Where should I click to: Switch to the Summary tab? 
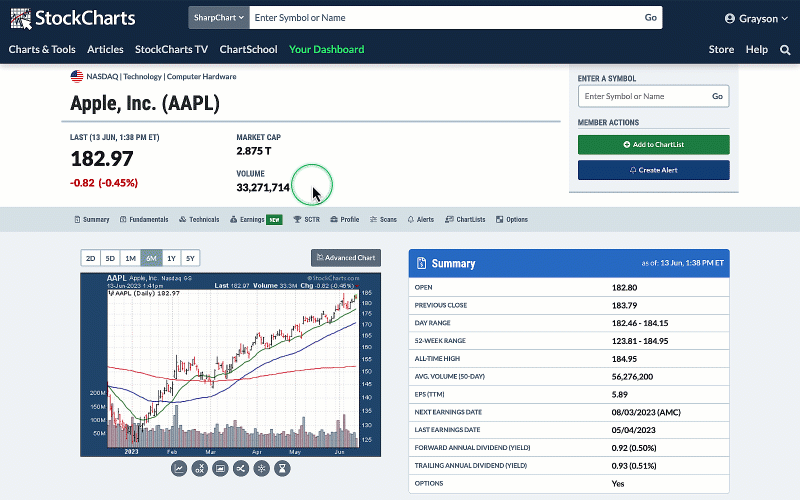[x=92, y=219]
